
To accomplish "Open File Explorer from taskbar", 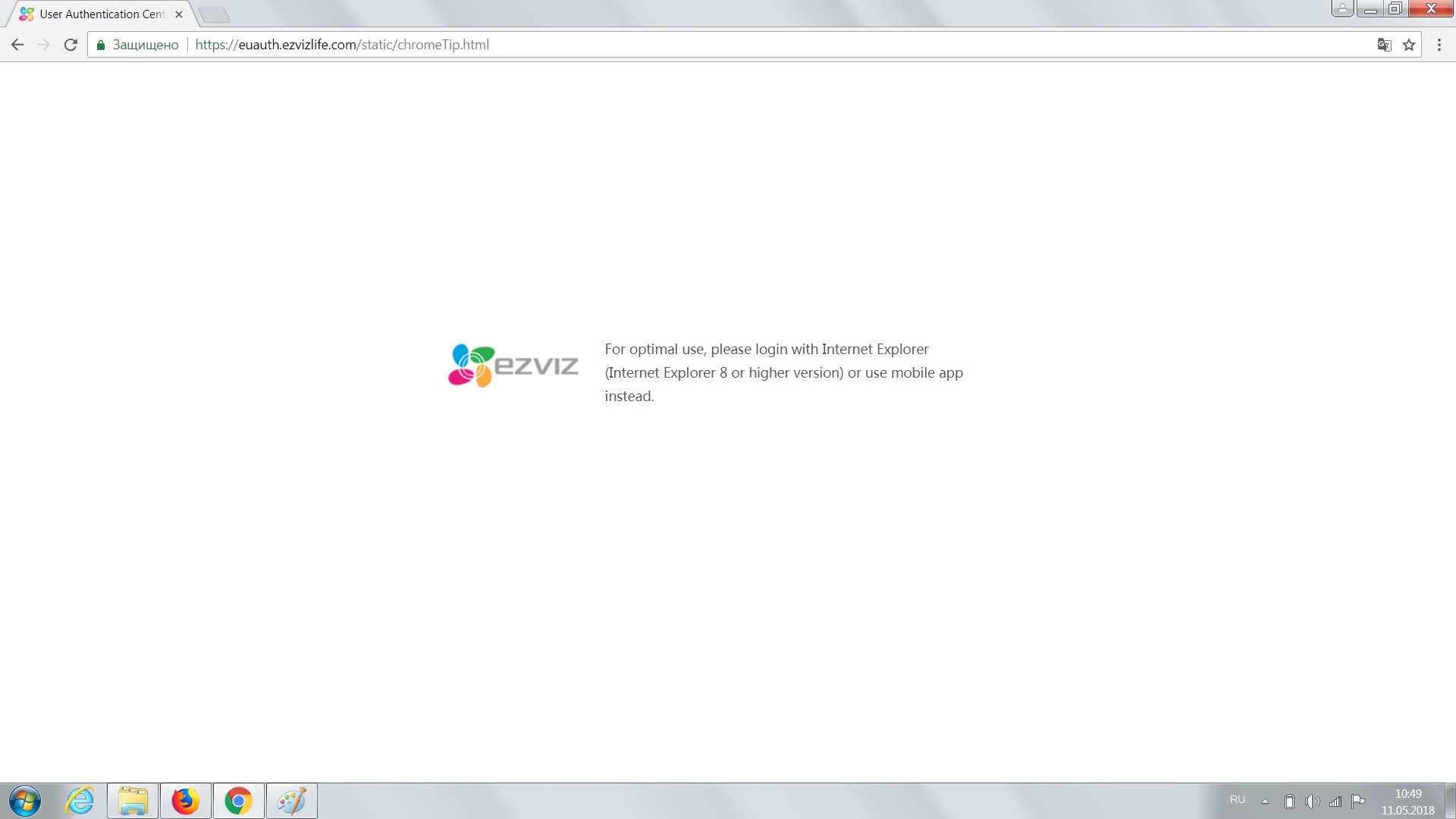I will [133, 801].
